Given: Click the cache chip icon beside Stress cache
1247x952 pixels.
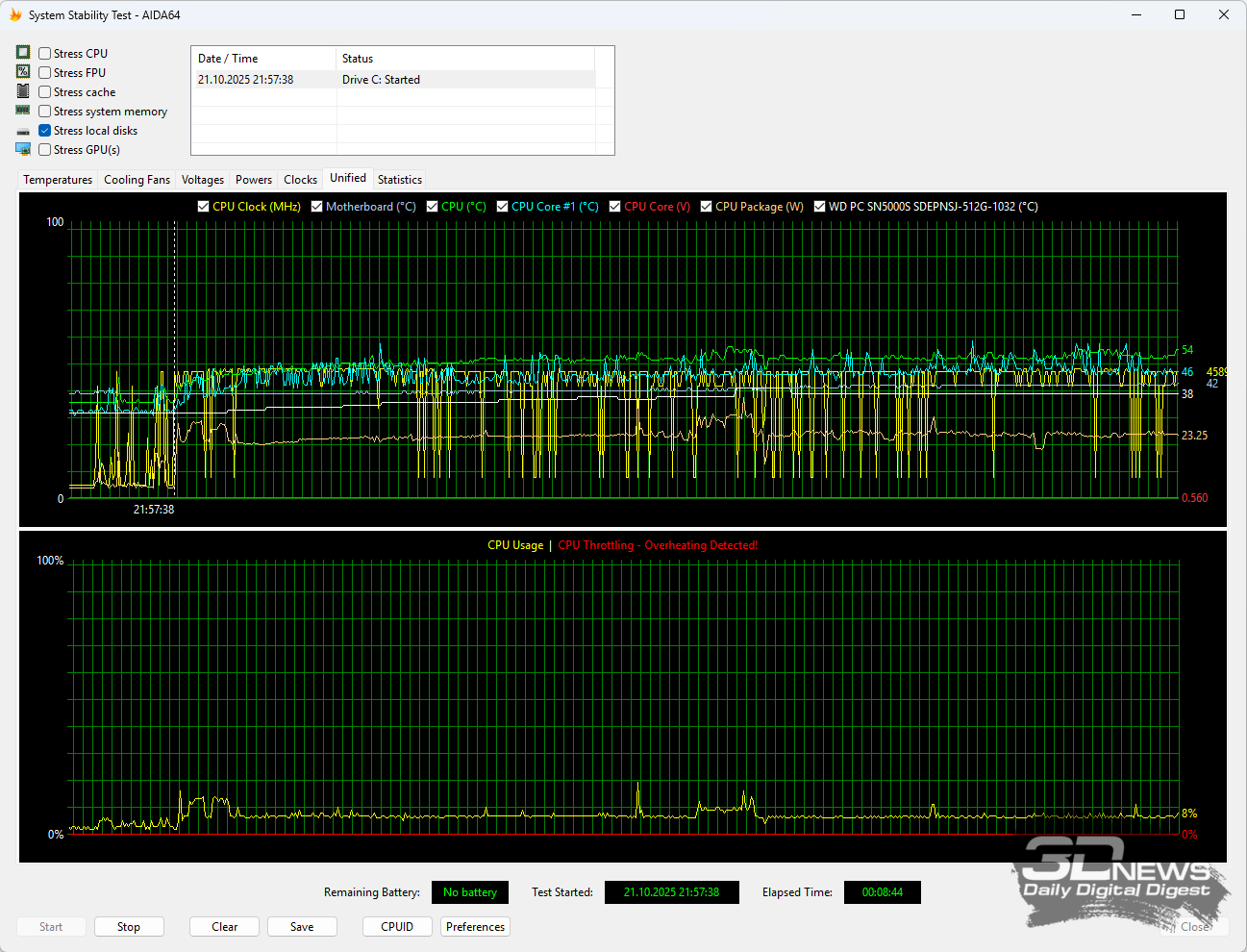Looking at the screenshot, I should tap(23, 91).
